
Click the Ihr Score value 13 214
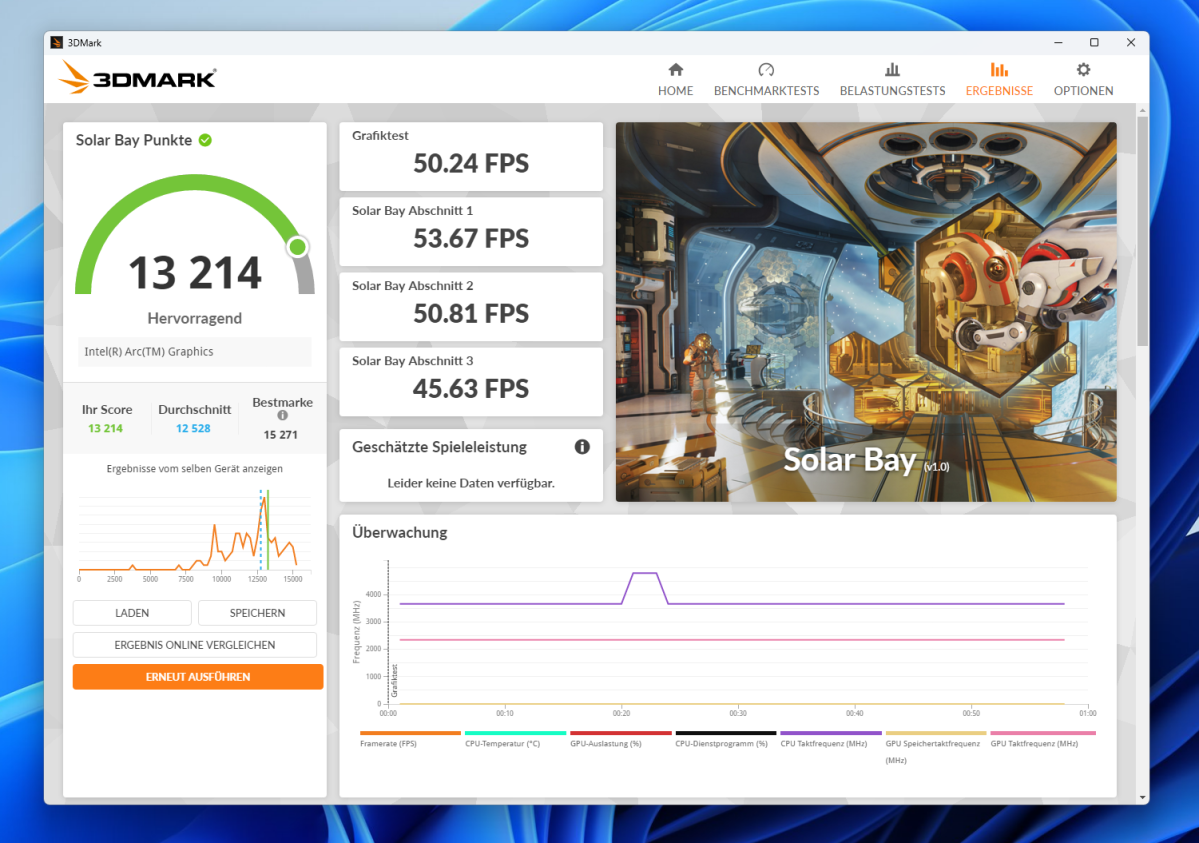(106, 428)
